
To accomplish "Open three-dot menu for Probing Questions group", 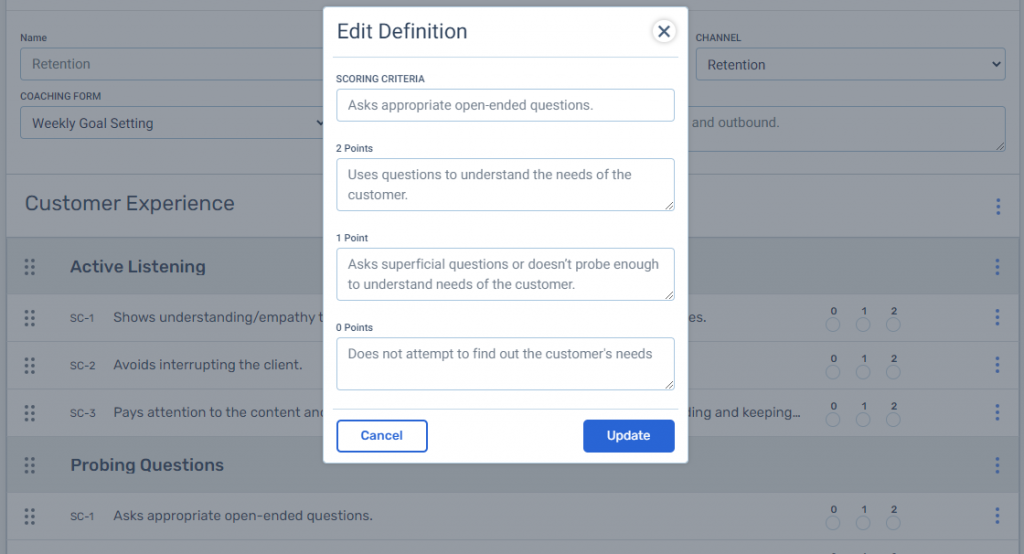I will [997, 465].
